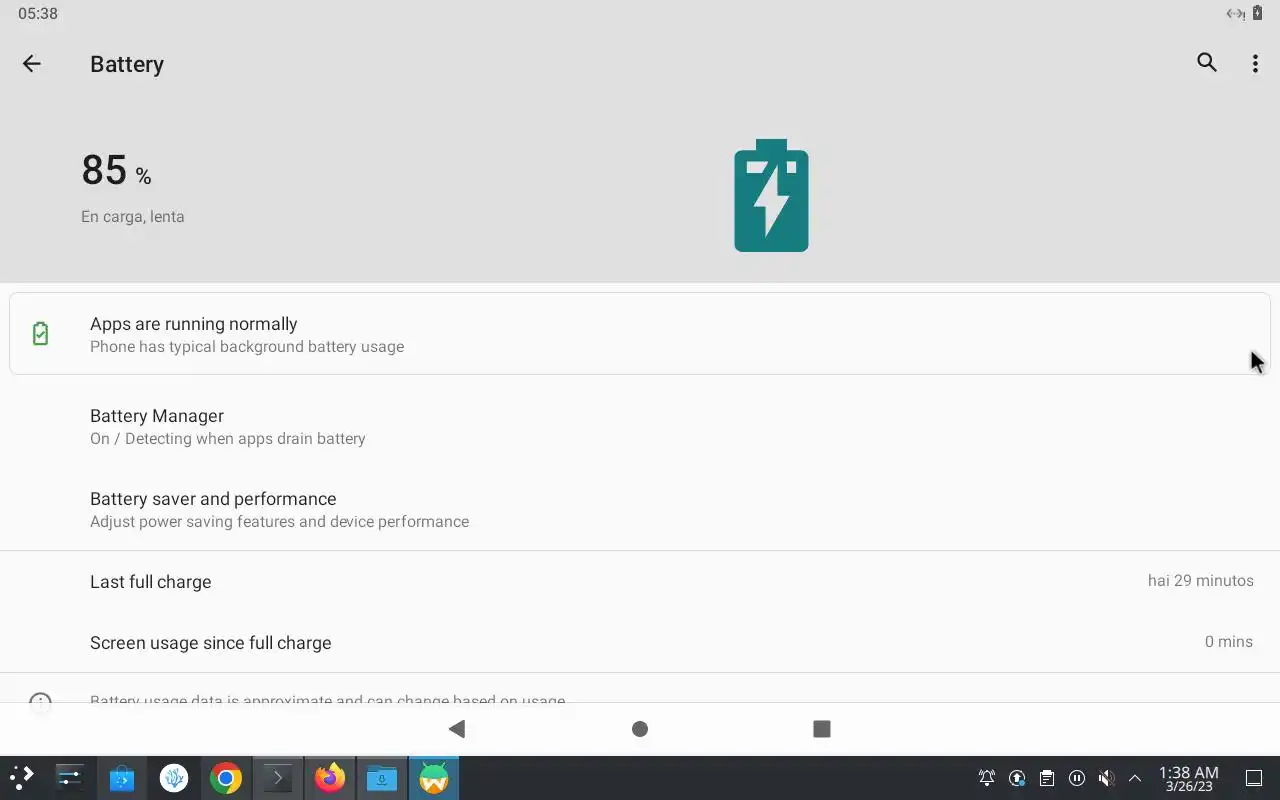The width and height of the screenshot is (1280, 800).
Task: Click the media pause tray icon
Action: (x=1076, y=778)
